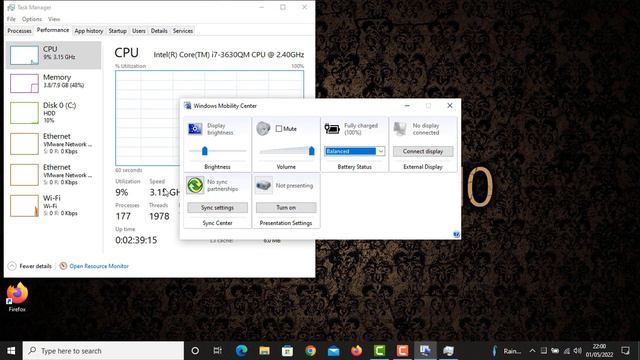Click the taskbar clock showing 22:00
The height and width of the screenshot is (360, 640).
[x=599, y=351]
